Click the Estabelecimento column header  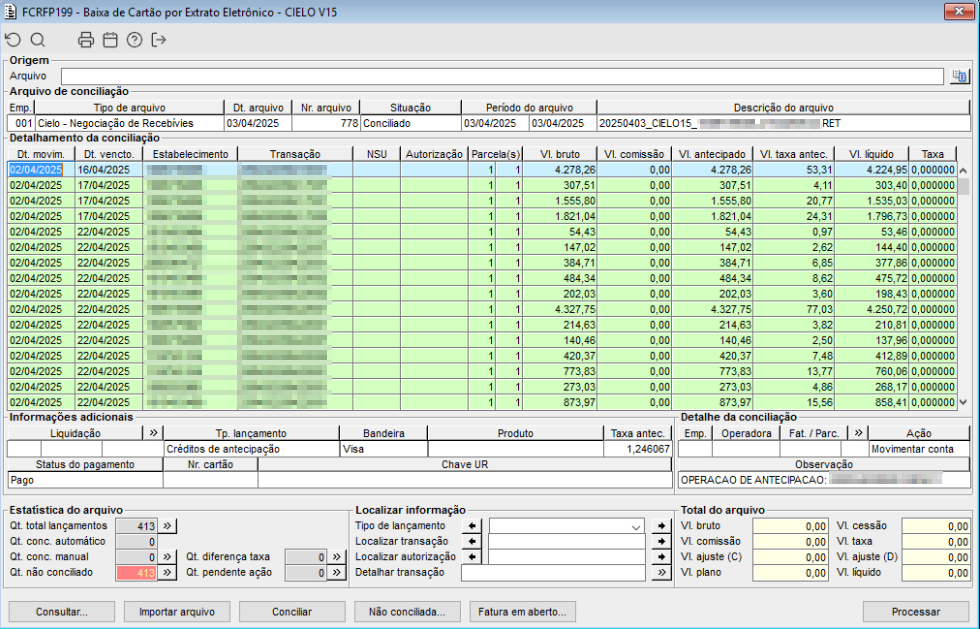[191, 154]
